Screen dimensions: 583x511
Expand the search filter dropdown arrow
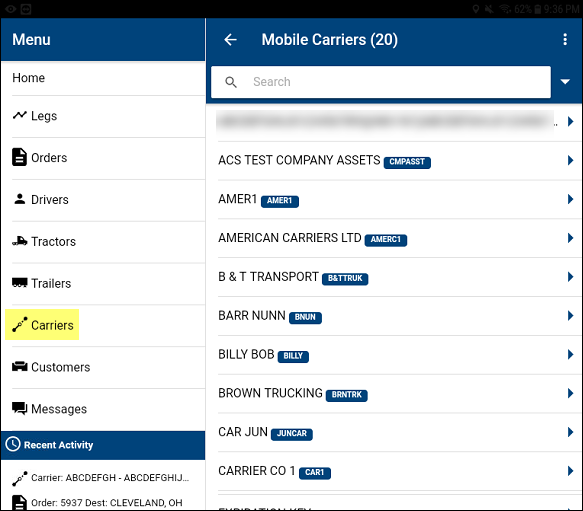pyautogui.click(x=565, y=82)
